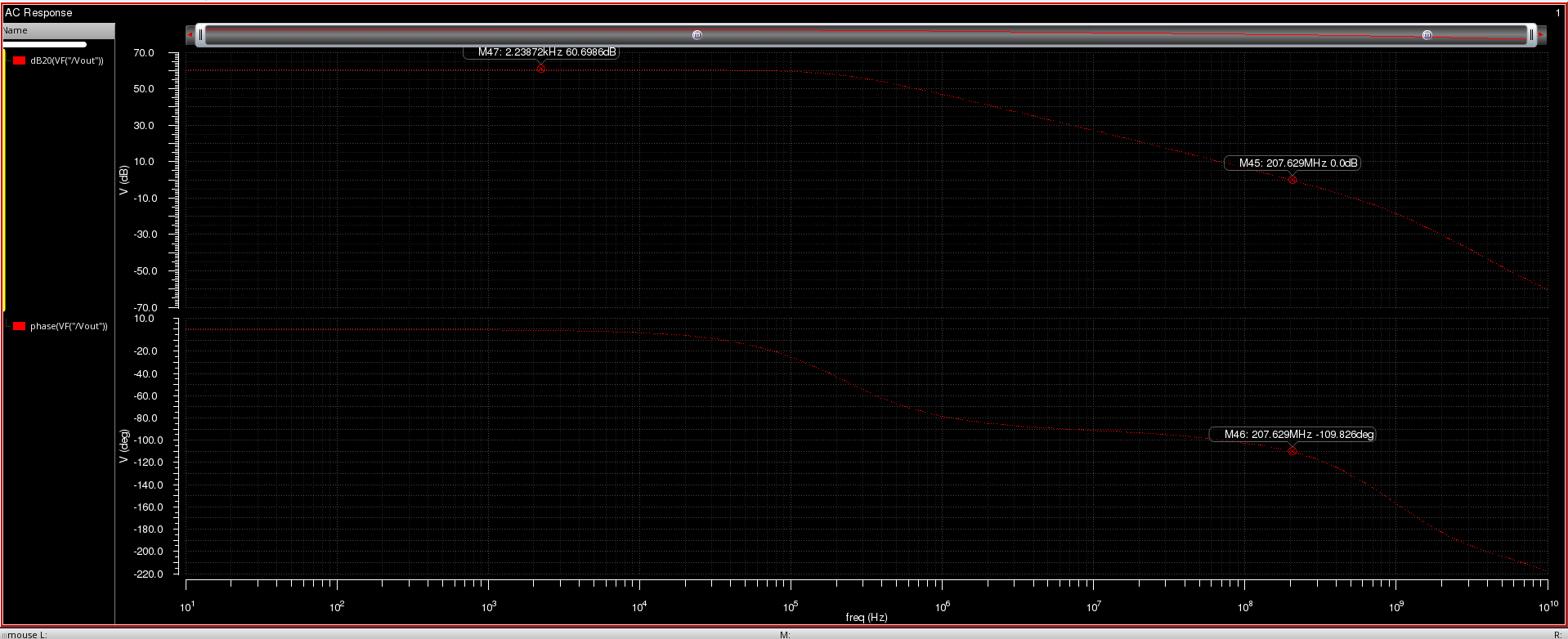Select the dB20(VF("/Vout")) trace name

click(x=67, y=61)
